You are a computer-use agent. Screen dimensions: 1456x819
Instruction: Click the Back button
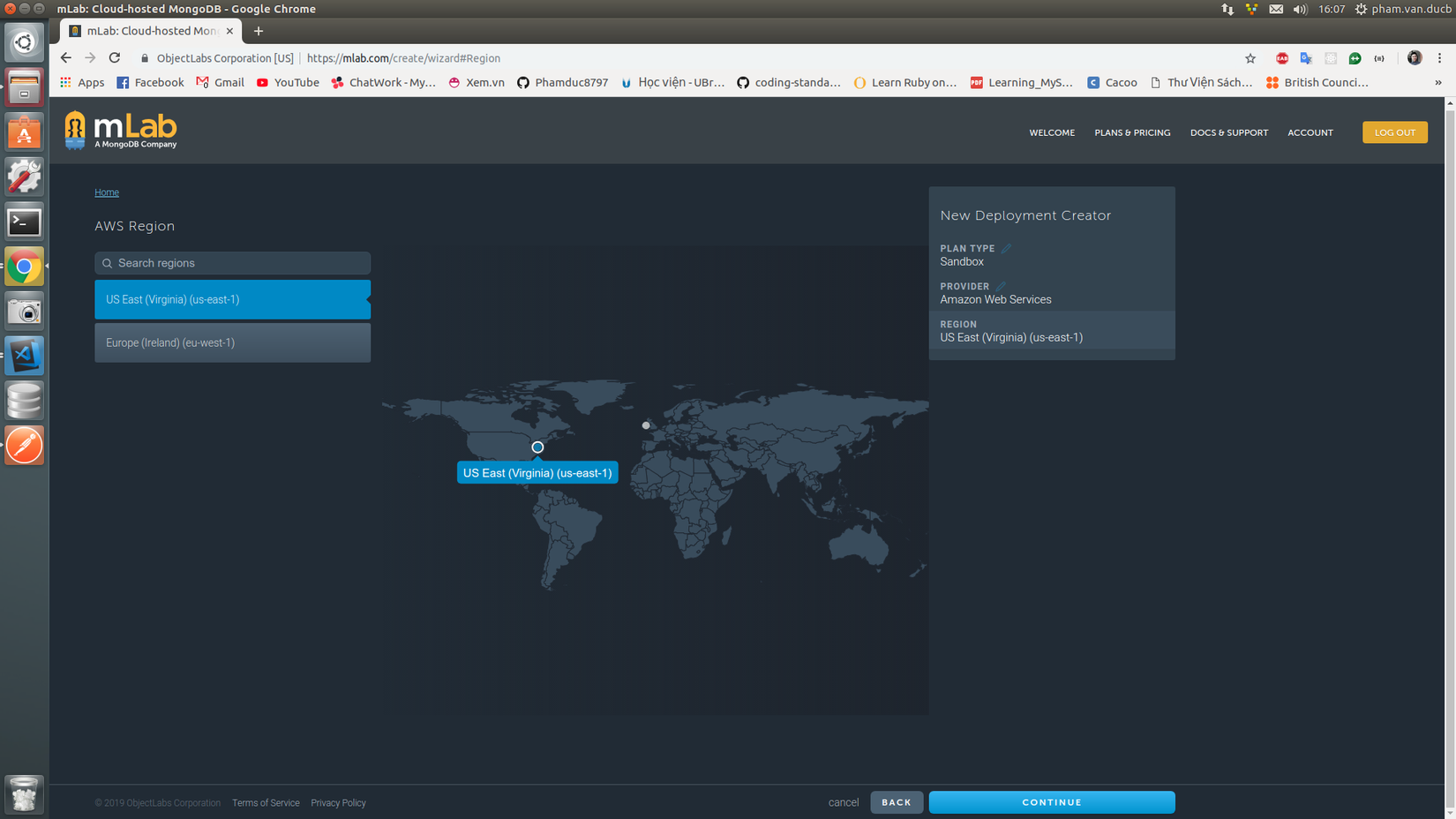(896, 802)
